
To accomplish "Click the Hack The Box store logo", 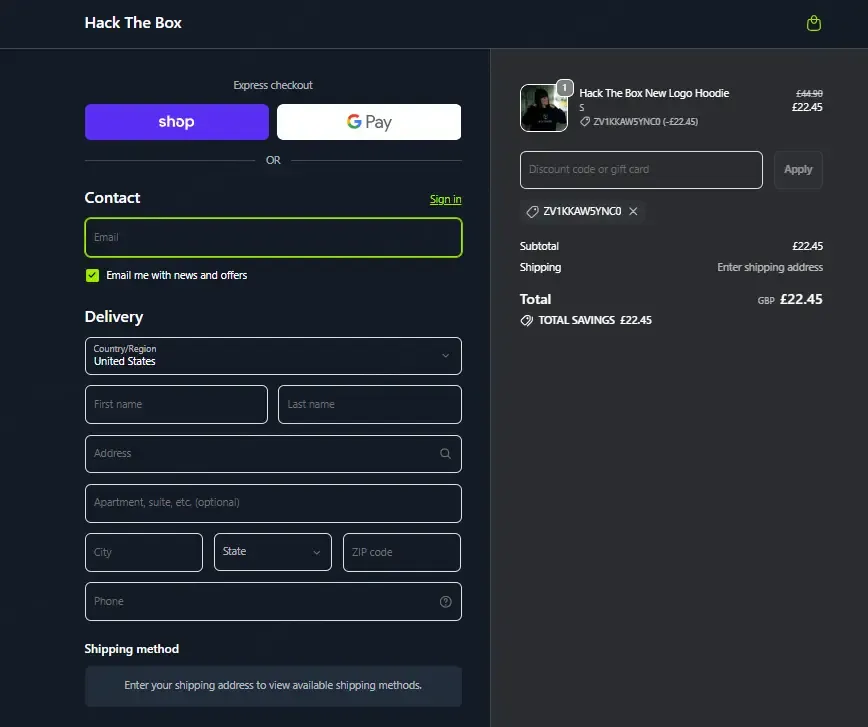I will click(133, 23).
